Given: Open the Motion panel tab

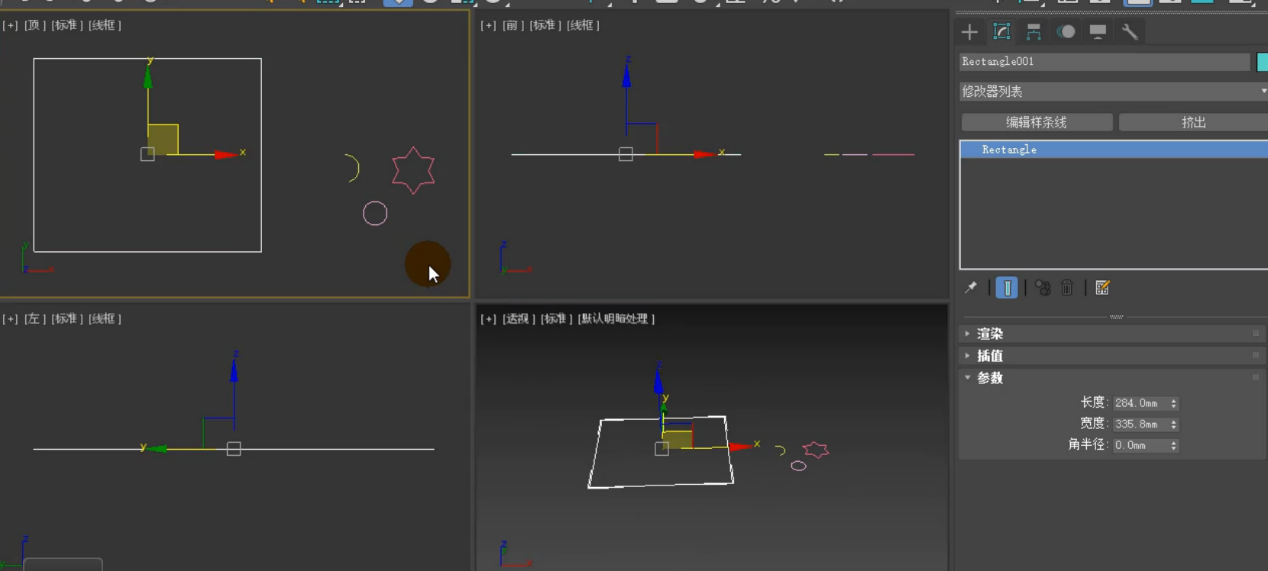Looking at the screenshot, I should pyautogui.click(x=1066, y=32).
